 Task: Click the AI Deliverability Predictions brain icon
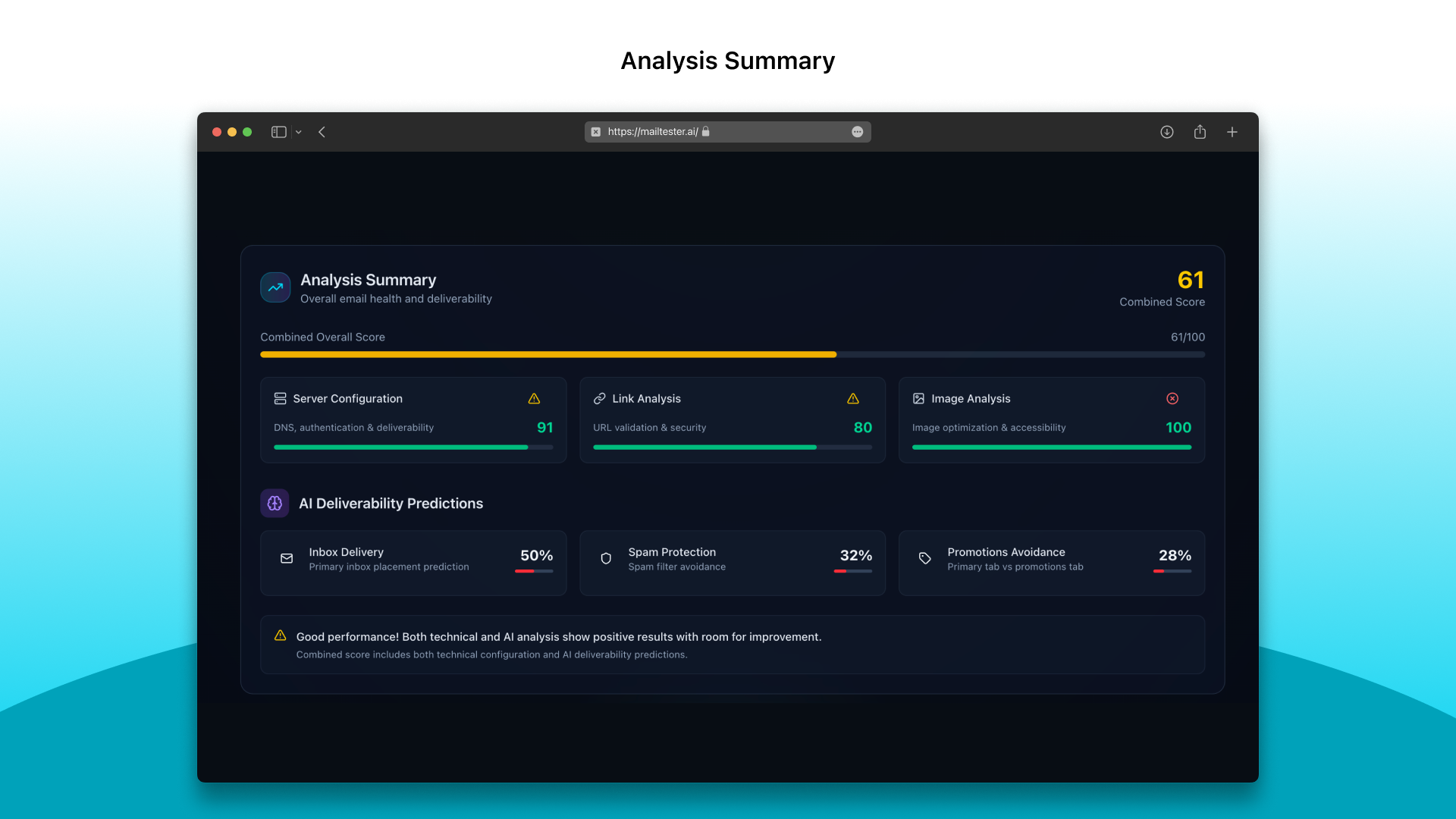coord(275,503)
